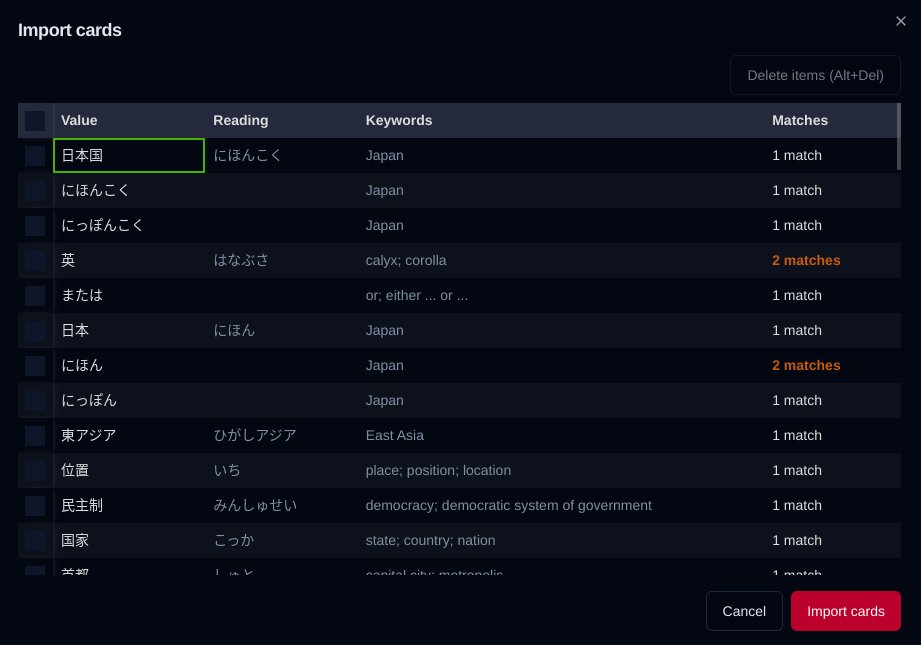Click the または value cell

(x=129, y=295)
